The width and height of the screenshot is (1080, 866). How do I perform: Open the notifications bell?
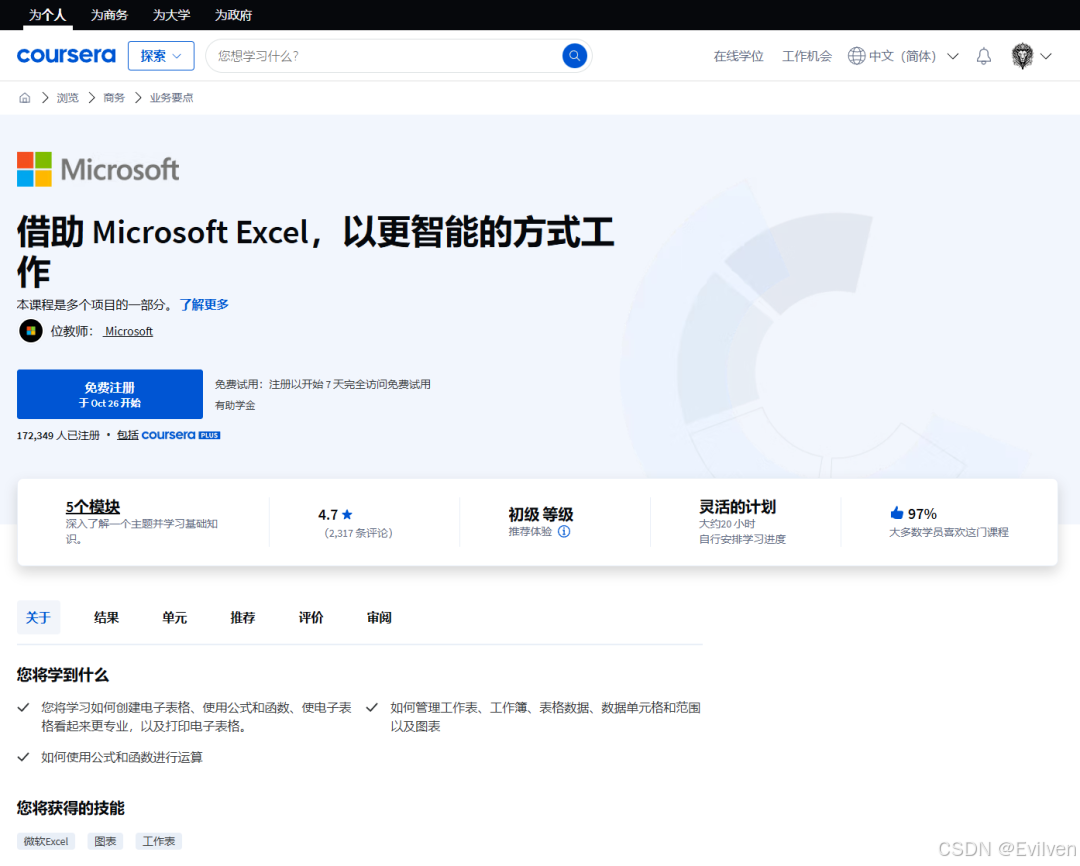coord(984,56)
